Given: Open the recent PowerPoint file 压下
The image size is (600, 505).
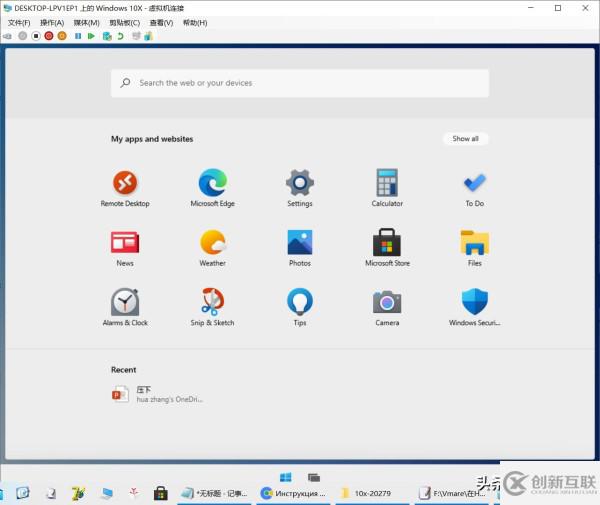Looking at the screenshot, I should click(x=157, y=394).
